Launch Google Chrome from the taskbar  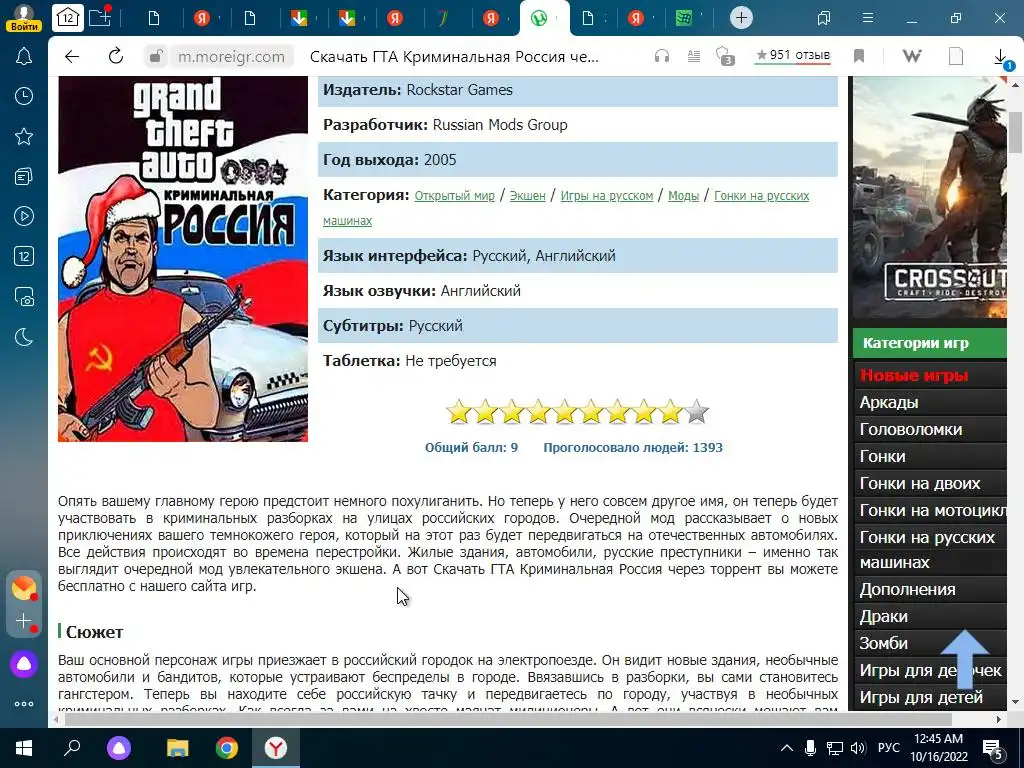(x=227, y=748)
